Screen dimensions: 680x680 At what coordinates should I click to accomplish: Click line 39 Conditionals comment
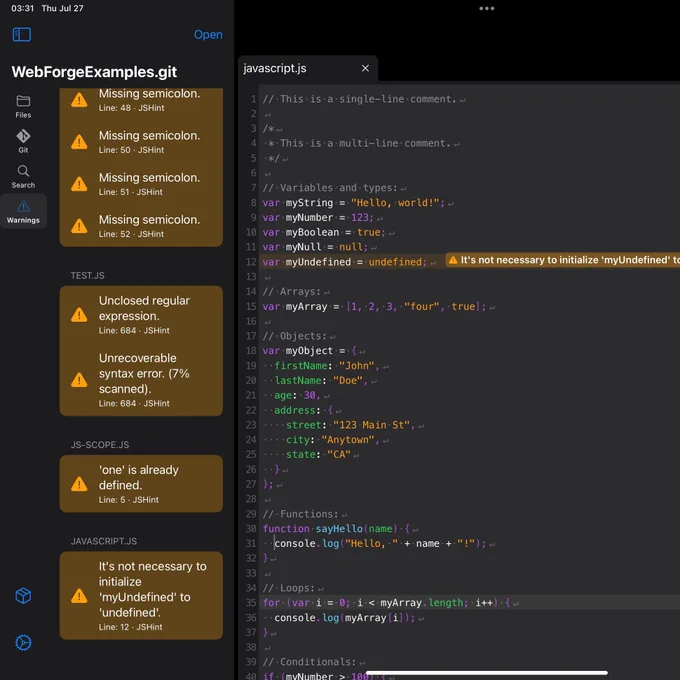(x=309, y=662)
